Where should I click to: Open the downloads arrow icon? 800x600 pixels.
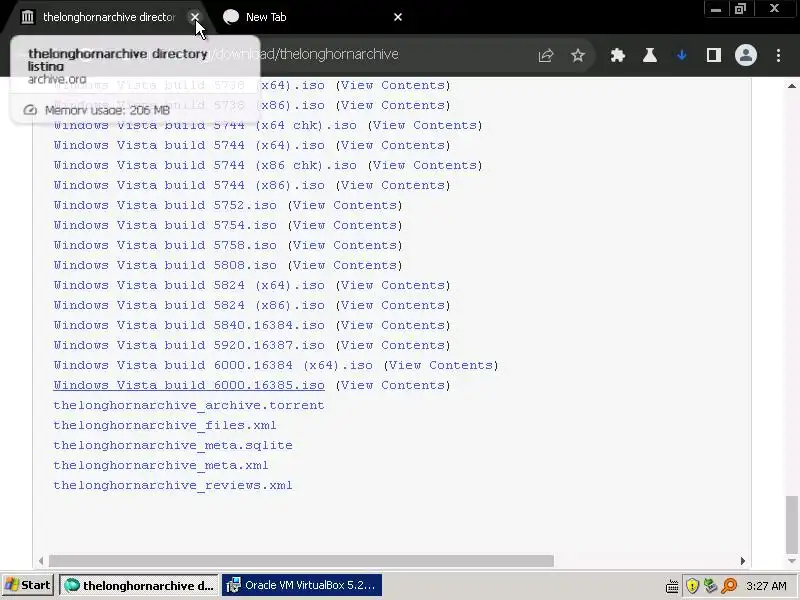tap(682, 55)
